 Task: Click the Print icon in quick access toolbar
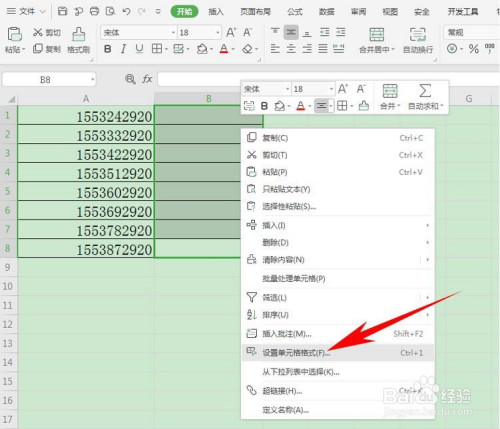(x=94, y=11)
